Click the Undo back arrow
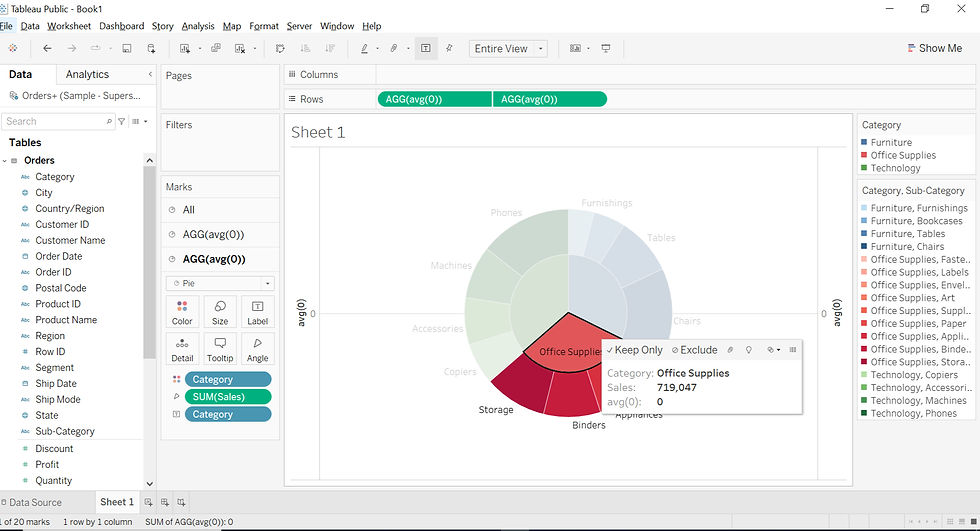The height and width of the screenshot is (531, 980). pyautogui.click(x=48, y=48)
